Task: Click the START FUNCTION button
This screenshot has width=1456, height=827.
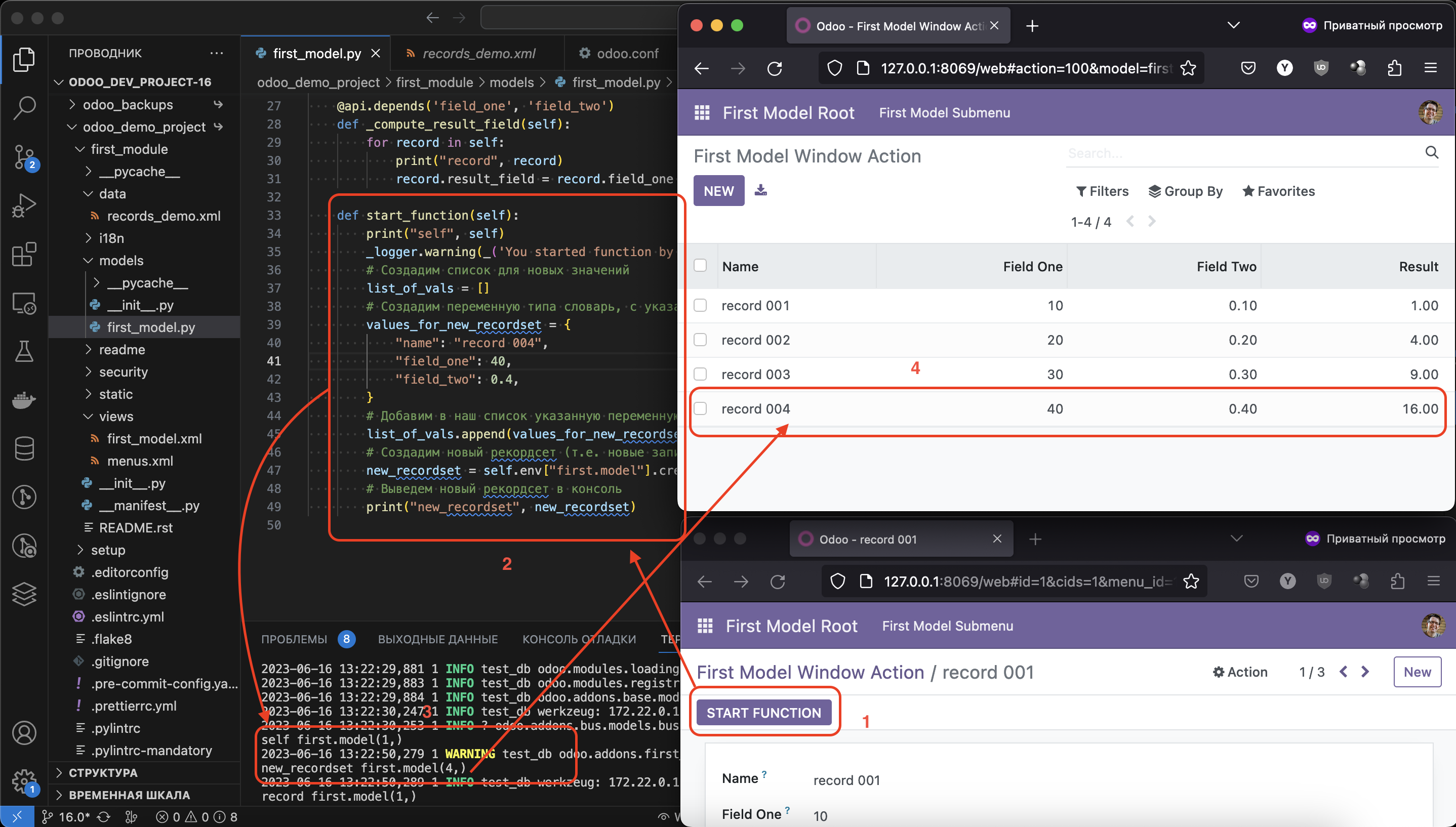Action: click(763, 712)
